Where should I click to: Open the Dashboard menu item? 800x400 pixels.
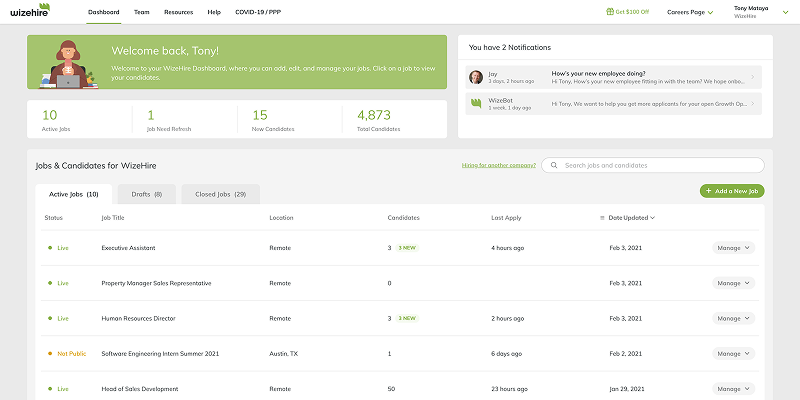104,12
